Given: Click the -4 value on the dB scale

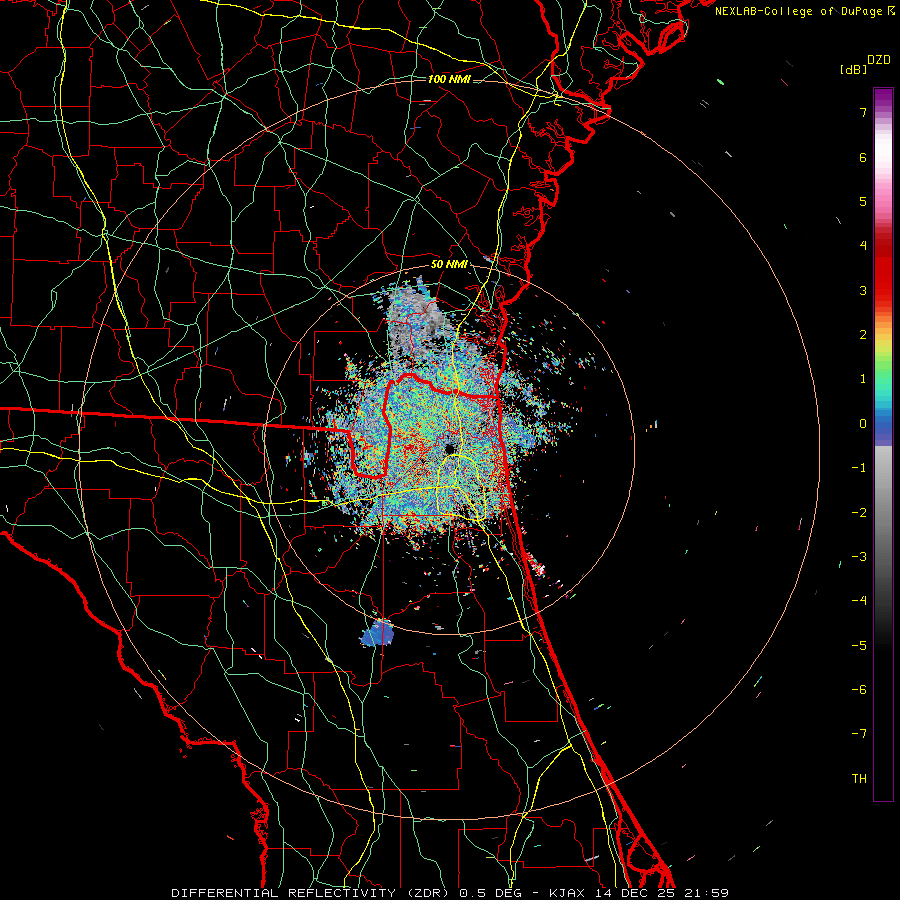Looking at the screenshot, I should click(x=859, y=601).
